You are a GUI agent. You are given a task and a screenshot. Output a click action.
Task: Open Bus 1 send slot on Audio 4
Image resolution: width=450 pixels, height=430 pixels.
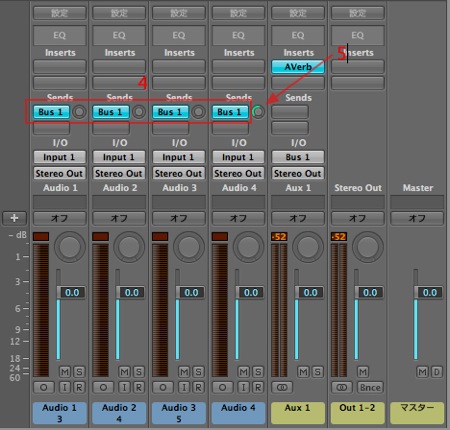pyautogui.click(x=230, y=112)
